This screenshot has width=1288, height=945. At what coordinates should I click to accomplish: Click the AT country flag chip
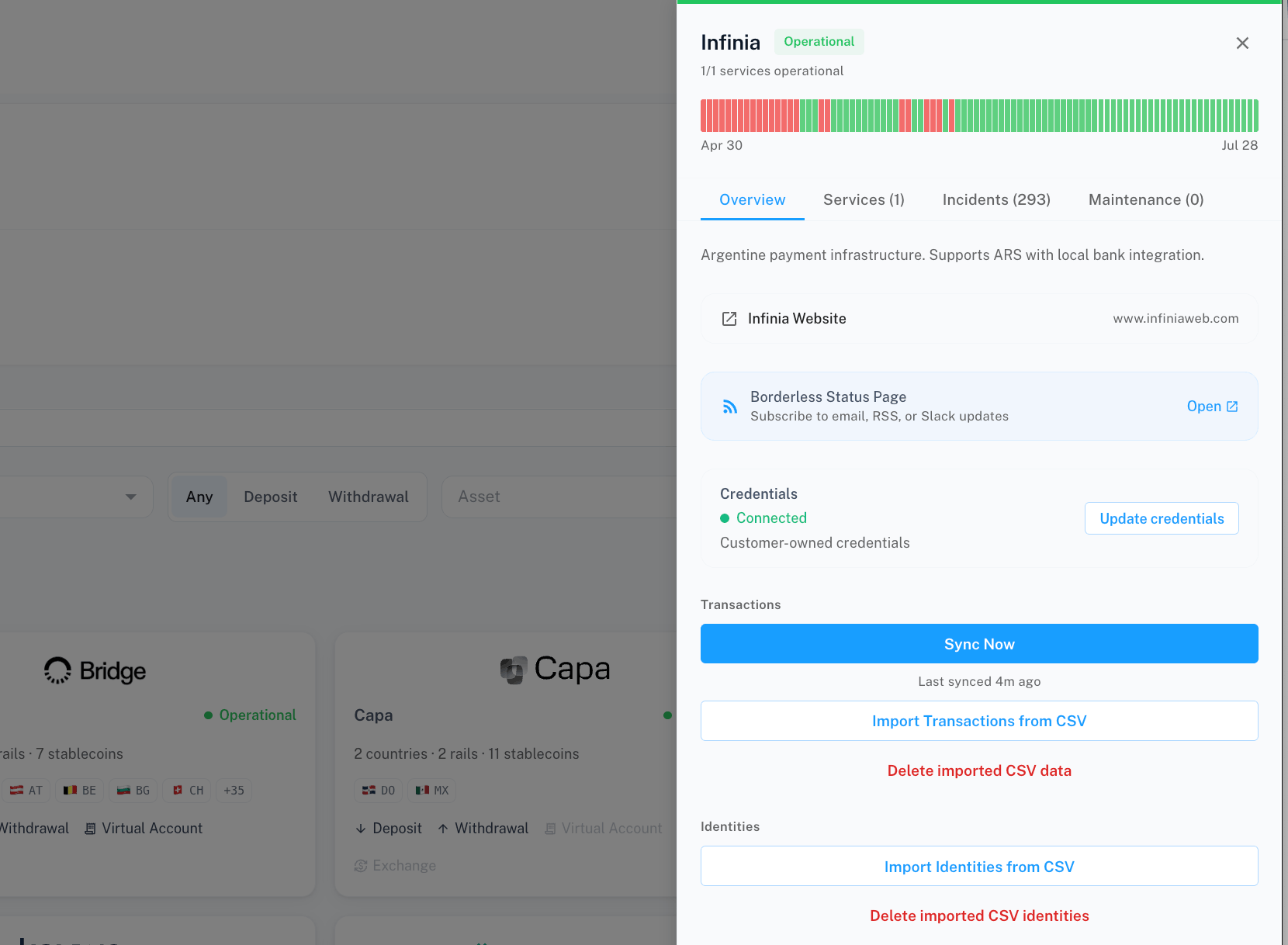click(x=26, y=791)
